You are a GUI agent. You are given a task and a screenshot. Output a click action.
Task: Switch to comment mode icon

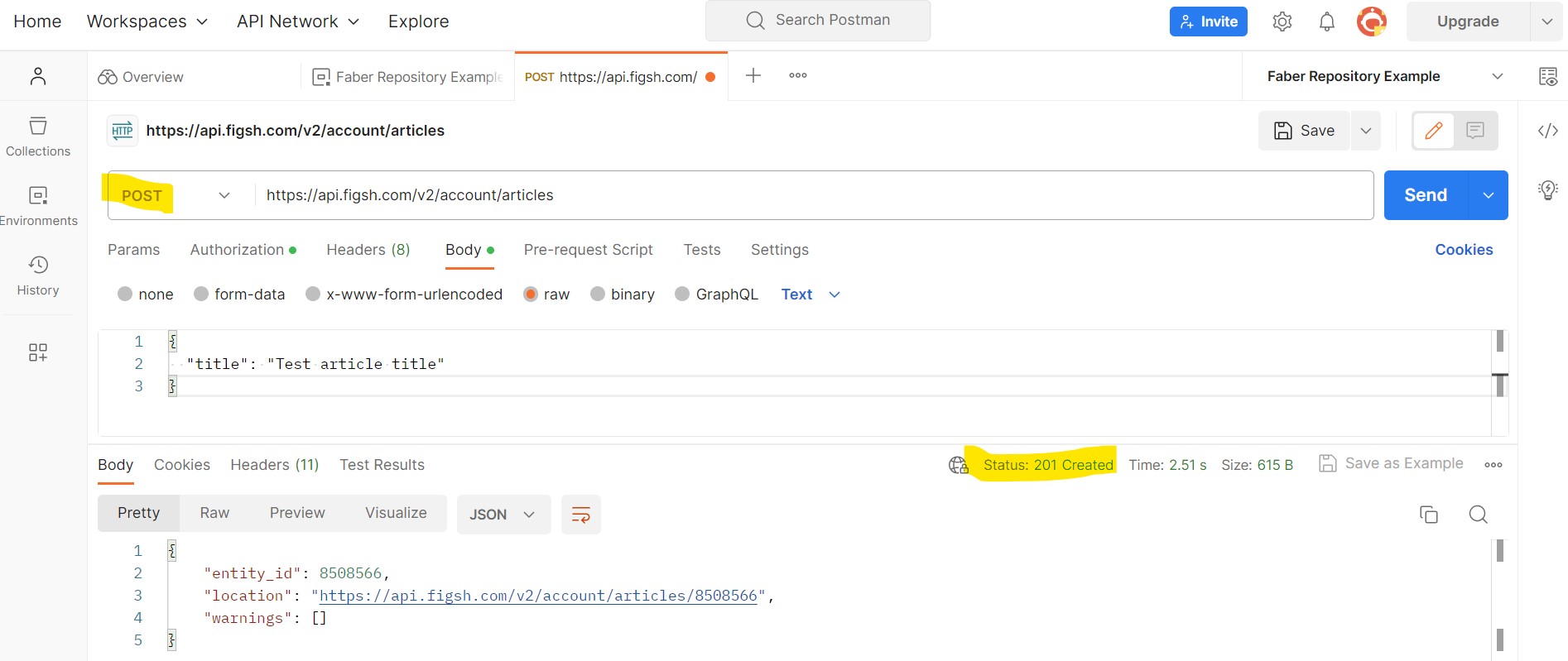[1475, 131]
